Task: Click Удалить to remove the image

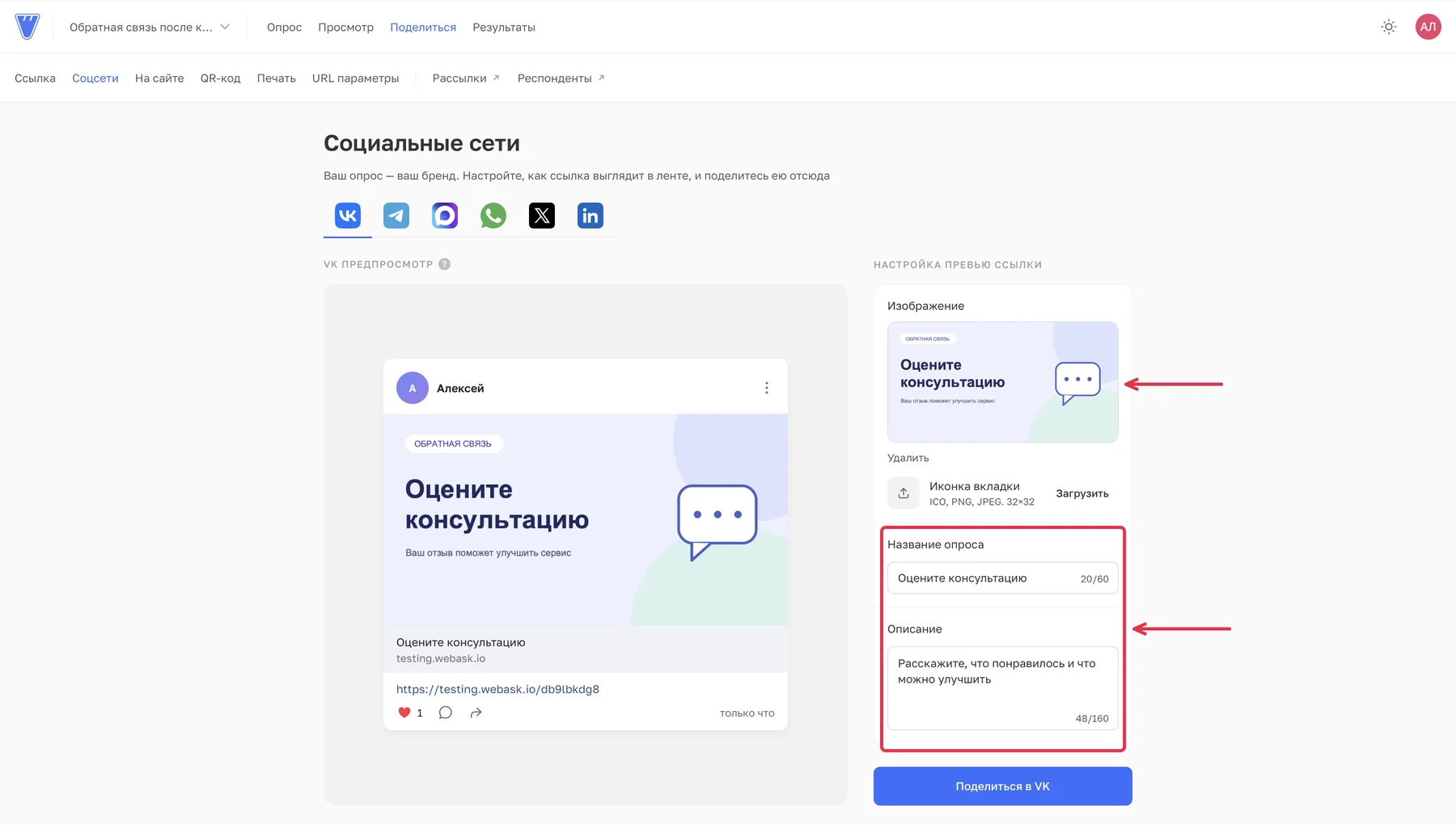Action: [x=908, y=458]
